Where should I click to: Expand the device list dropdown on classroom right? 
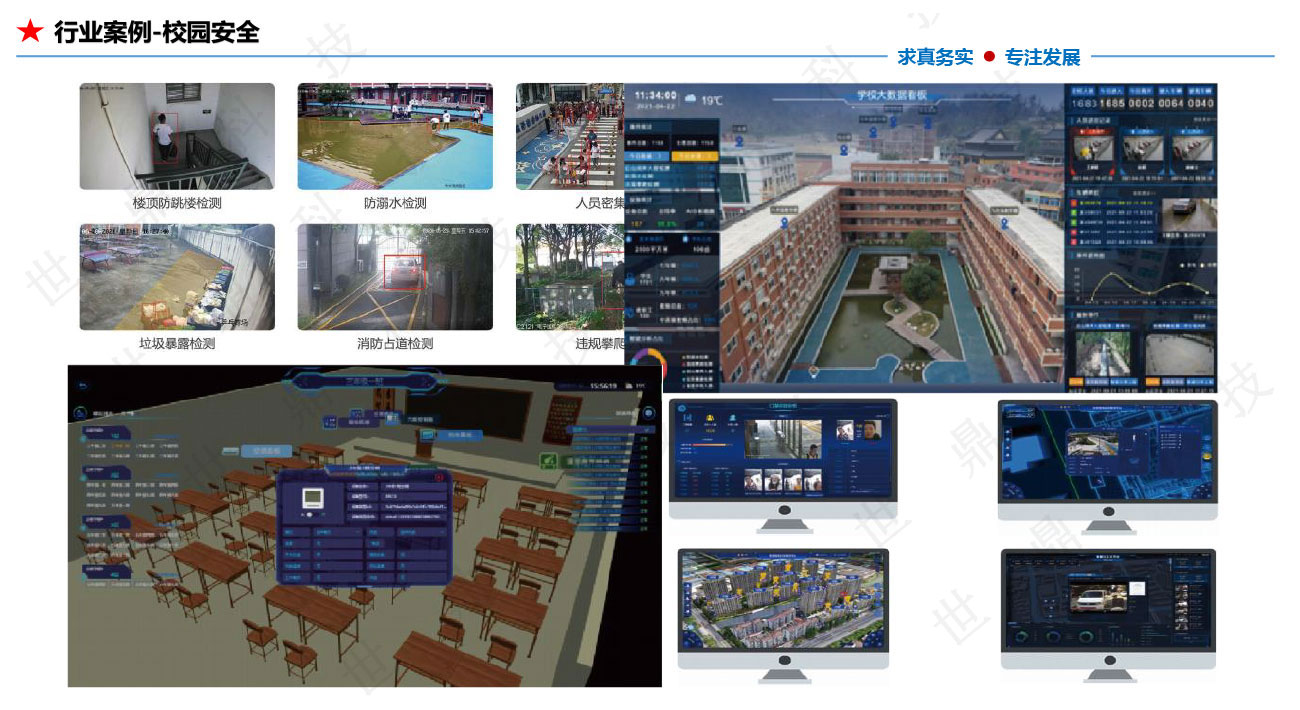point(640,430)
